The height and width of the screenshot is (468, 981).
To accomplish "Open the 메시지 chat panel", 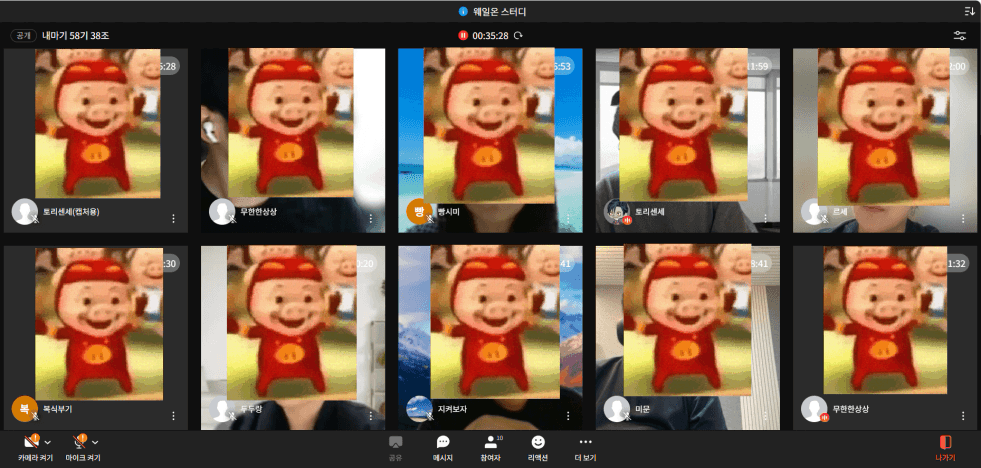I will click(x=443, y=449).
